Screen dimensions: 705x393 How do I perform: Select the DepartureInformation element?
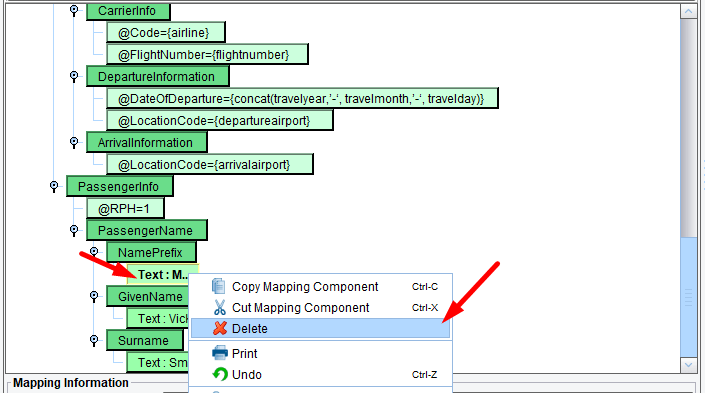158,76
